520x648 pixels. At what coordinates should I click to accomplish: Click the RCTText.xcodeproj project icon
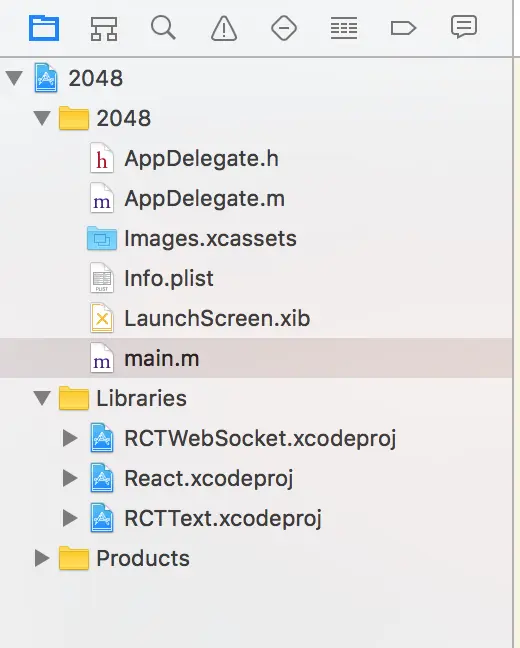point(102,518)
